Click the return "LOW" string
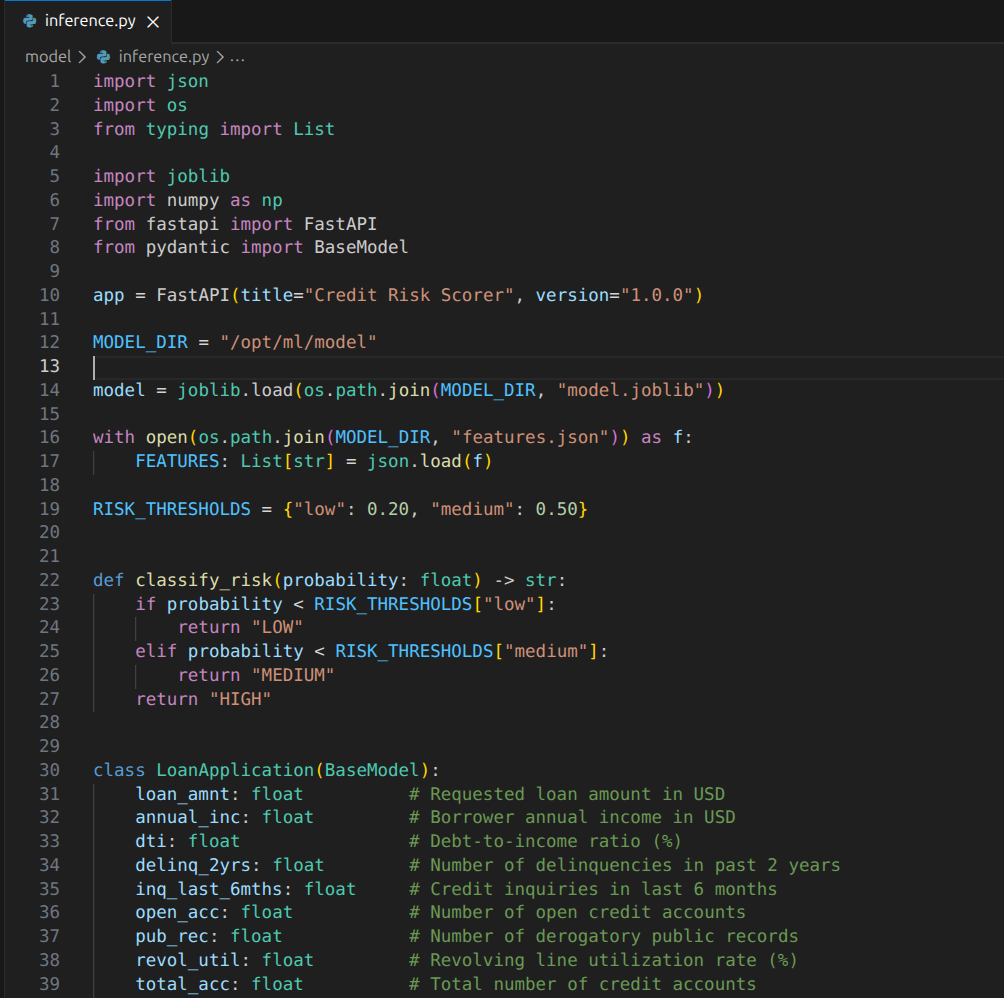This screenshot has width=1004, height=998. (277, 627)
